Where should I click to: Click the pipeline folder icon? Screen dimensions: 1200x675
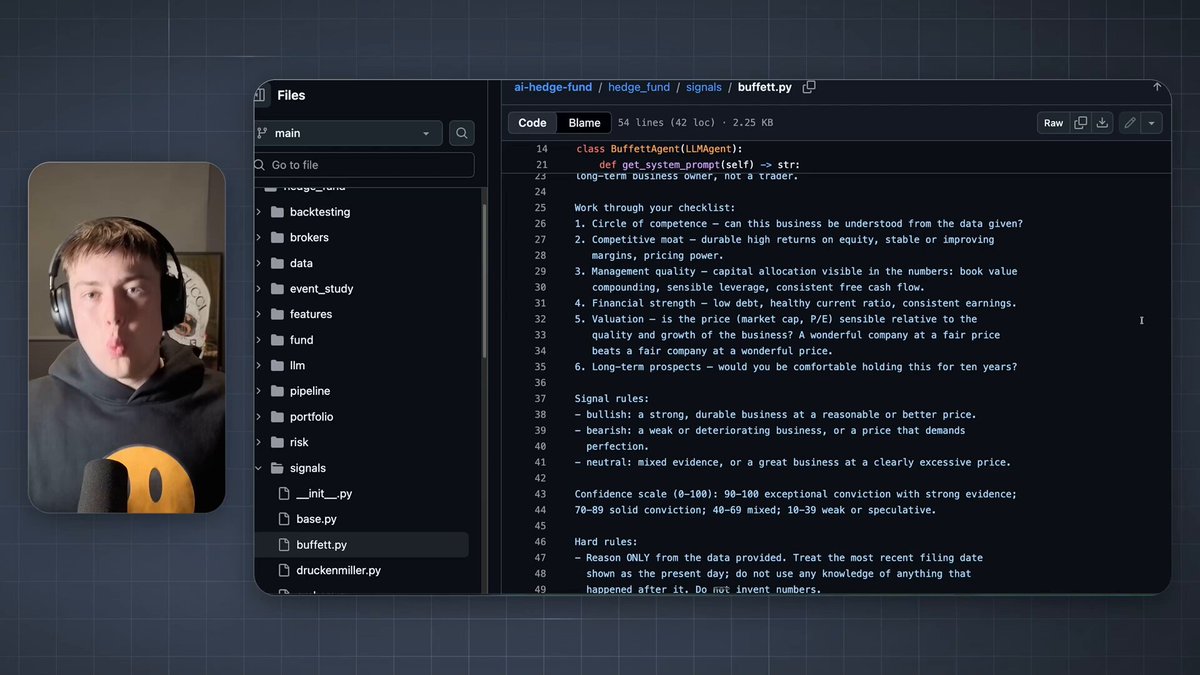[277, 391]
